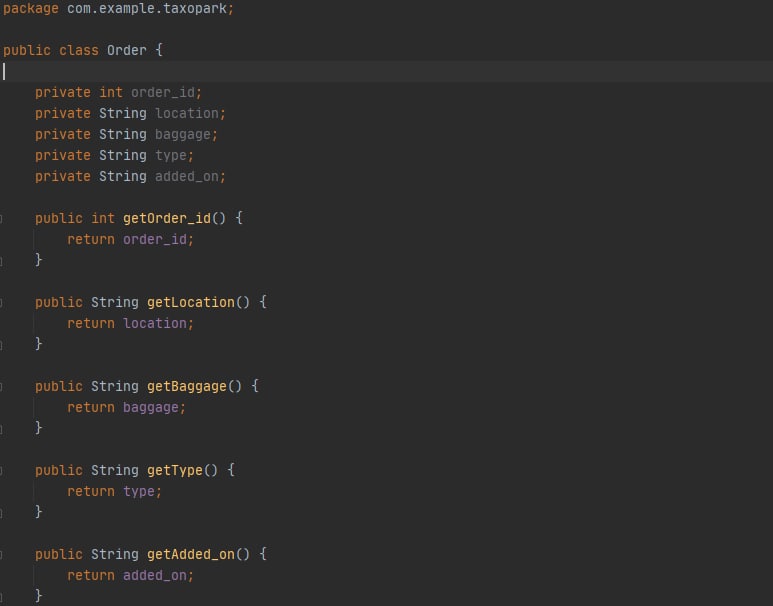
Task: Click 'private' keyword on the added_on field line
Action: 63,177
